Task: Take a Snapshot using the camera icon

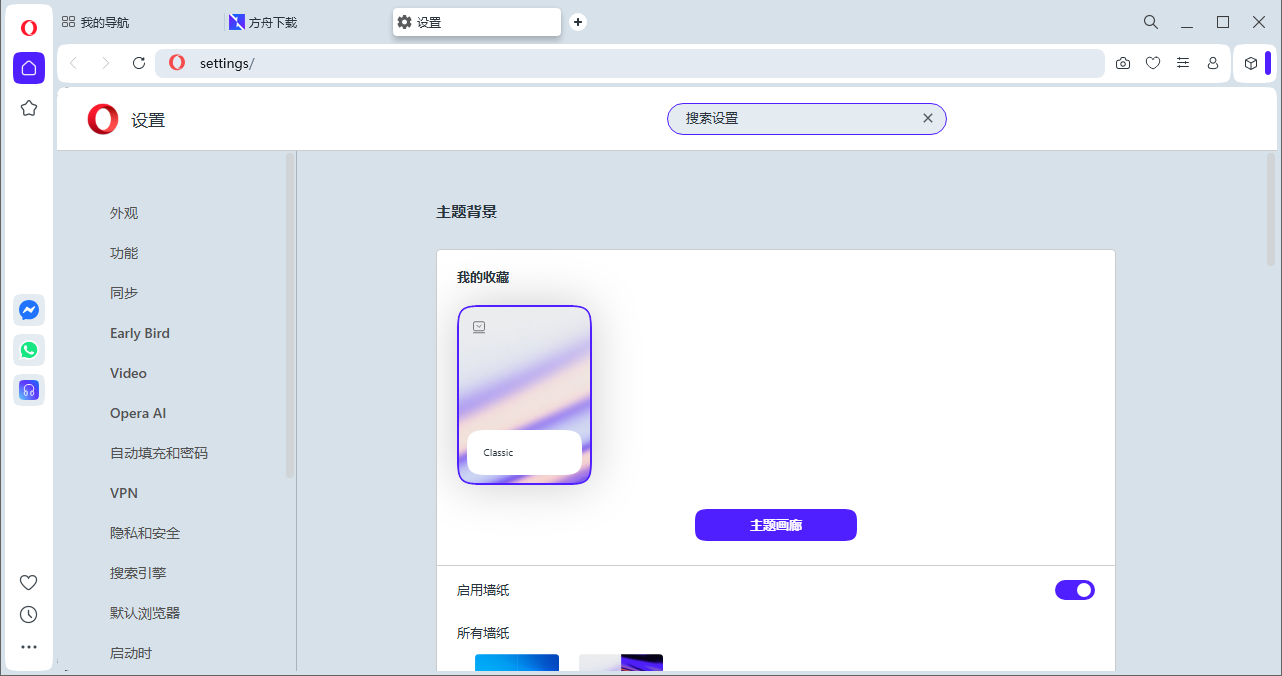Action: point(1122,63)
